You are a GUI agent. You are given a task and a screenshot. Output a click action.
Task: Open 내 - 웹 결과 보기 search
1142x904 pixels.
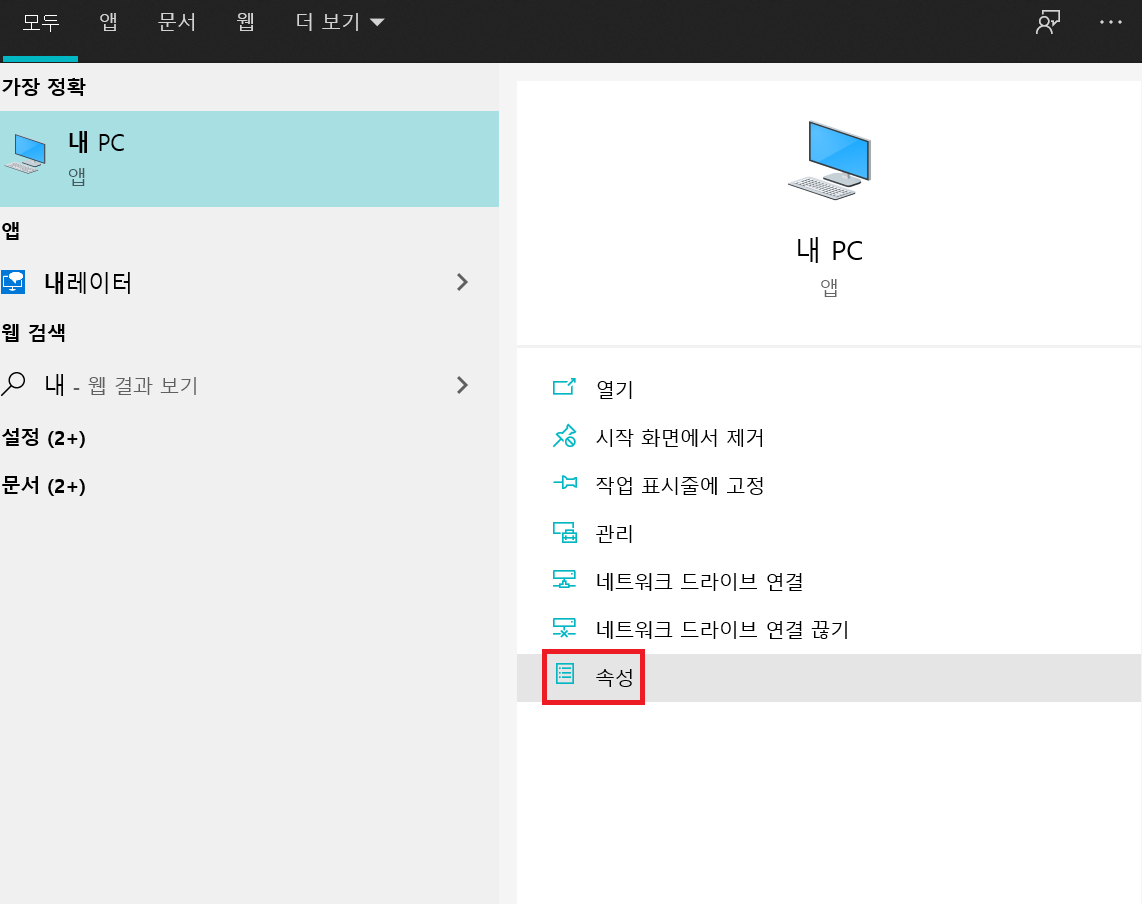[249, 385]
